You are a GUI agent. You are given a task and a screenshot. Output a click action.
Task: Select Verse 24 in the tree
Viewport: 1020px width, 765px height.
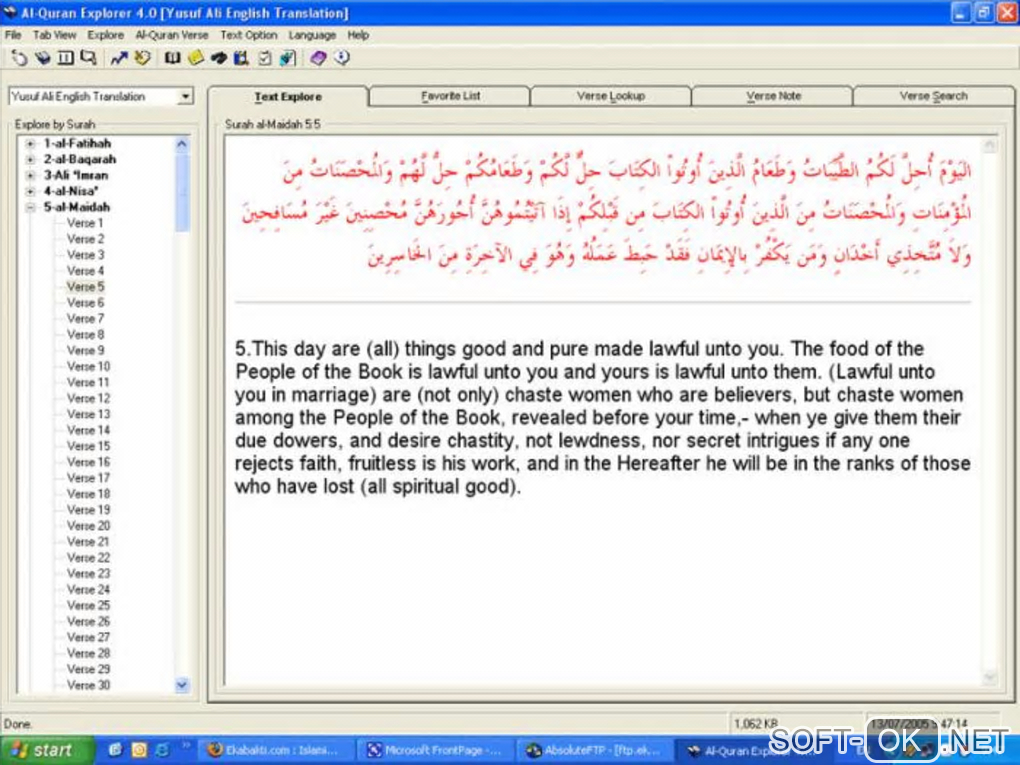click(88, 590)
